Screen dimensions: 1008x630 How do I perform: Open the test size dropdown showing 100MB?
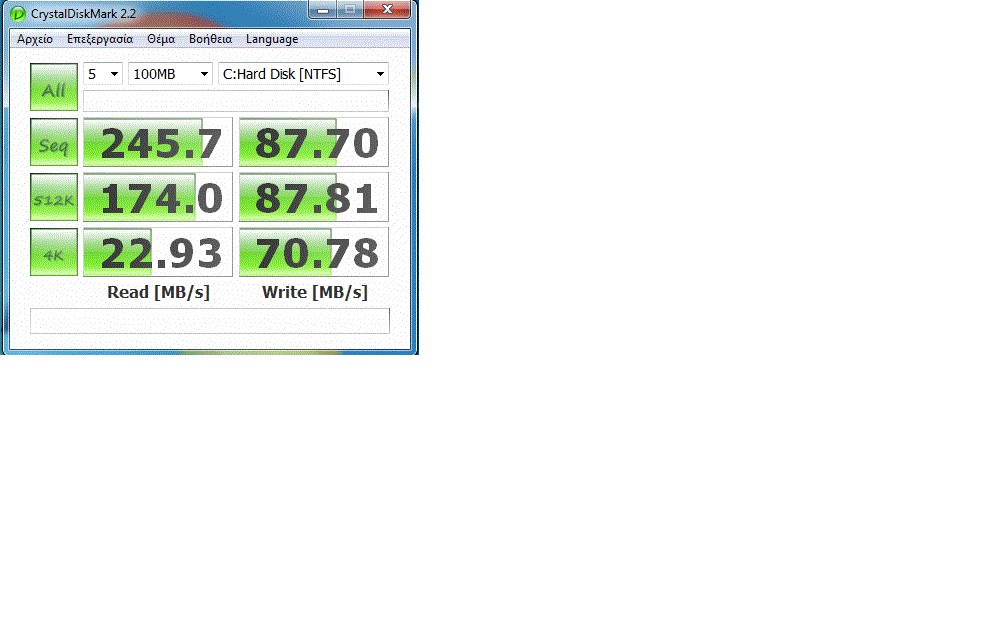pyautogui.click(x=170, y=74)
